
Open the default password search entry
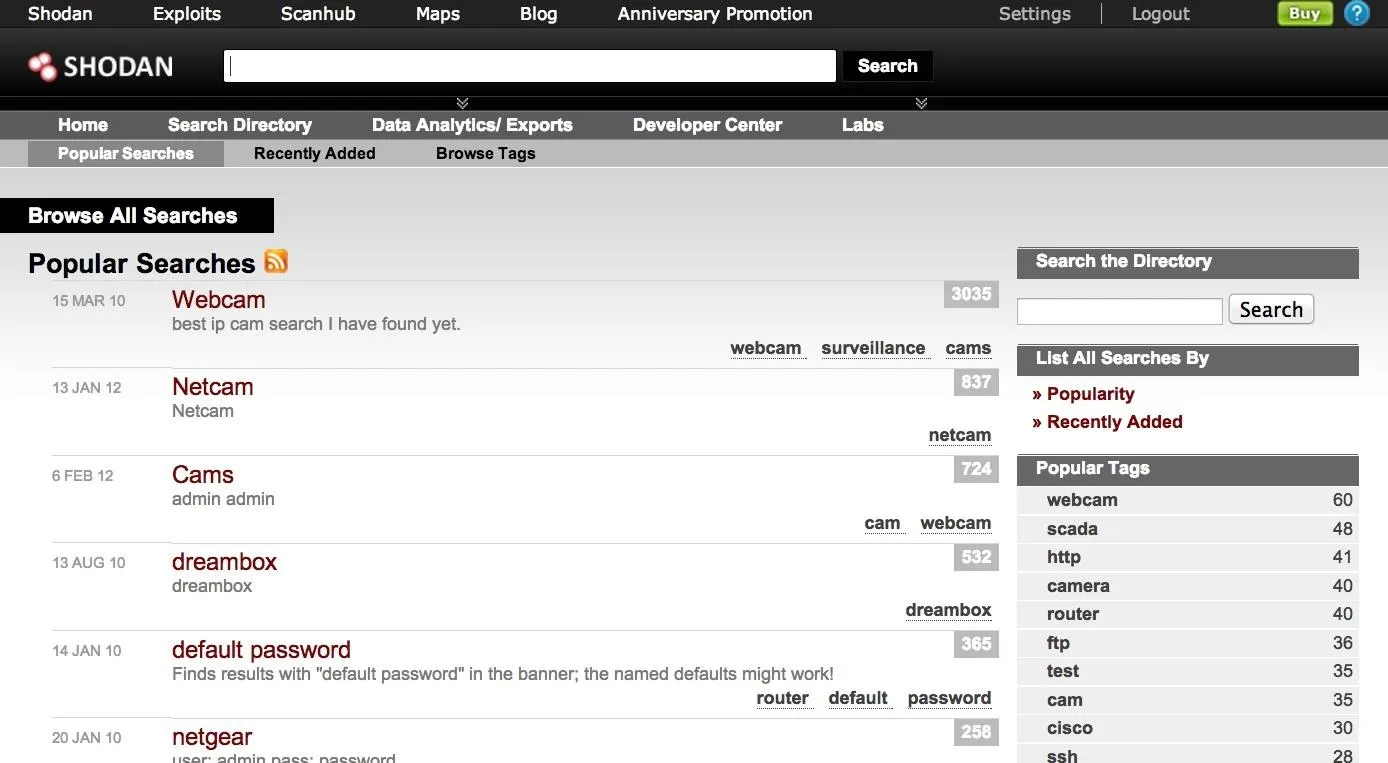(x=261, y=650)
